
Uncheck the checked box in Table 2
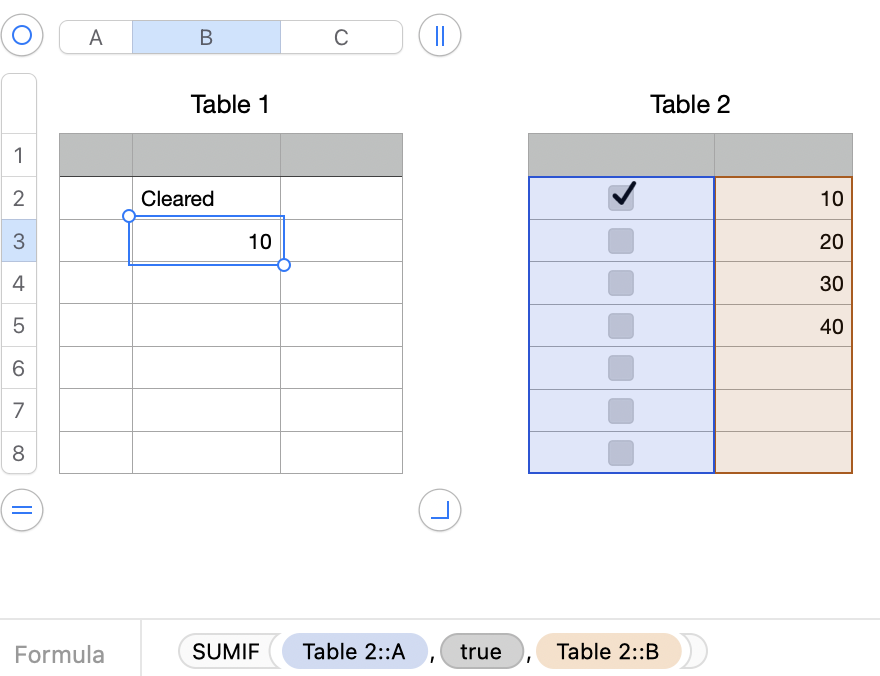click(621, 197)
